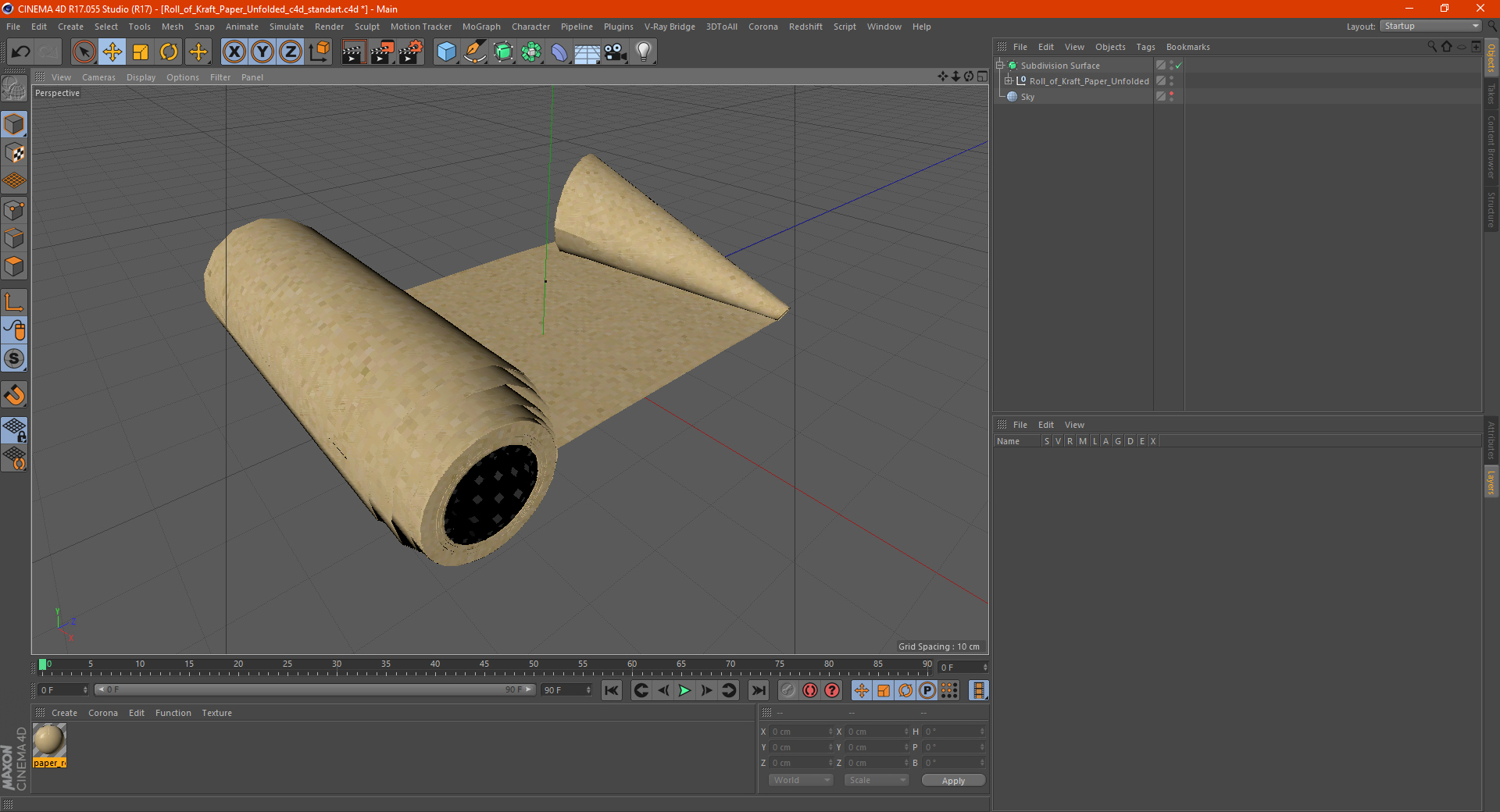Open viewport Display menu
The image size is (1500, 812).
(141, 77)
